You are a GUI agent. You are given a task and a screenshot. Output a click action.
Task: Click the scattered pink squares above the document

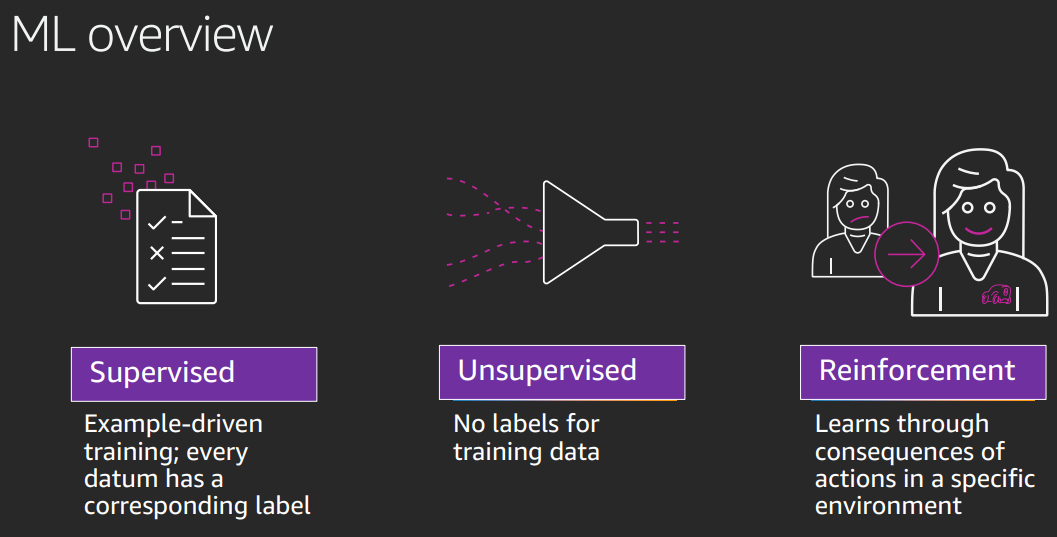pyautogui.click(x=130, y=177)
